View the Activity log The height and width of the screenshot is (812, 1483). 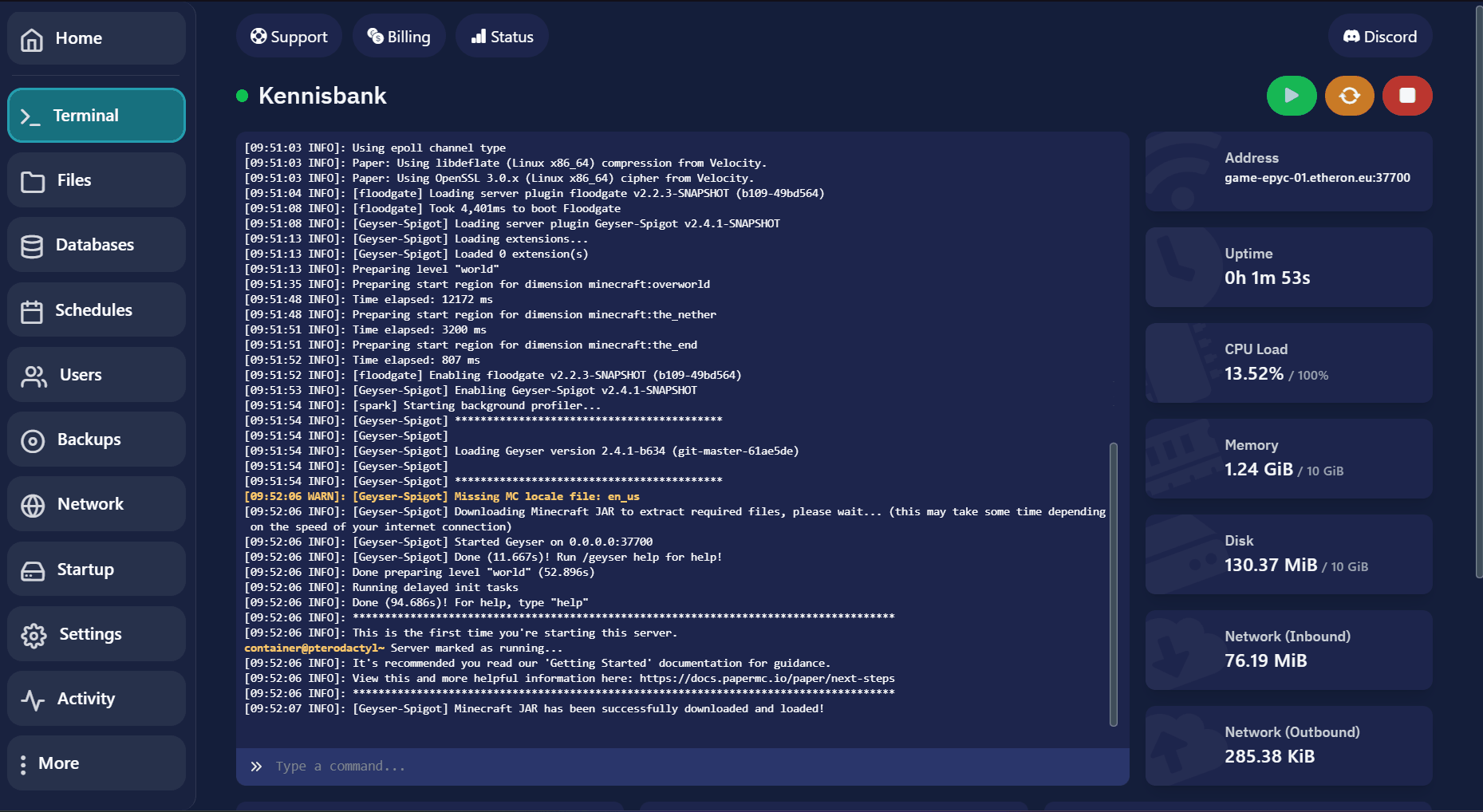point(97,699)
